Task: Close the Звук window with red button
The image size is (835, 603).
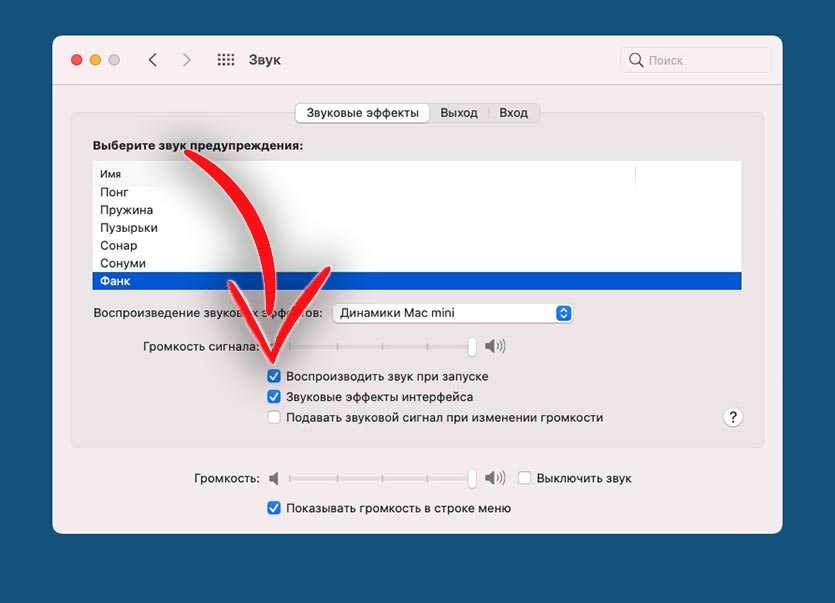Action: pos(77,60)
